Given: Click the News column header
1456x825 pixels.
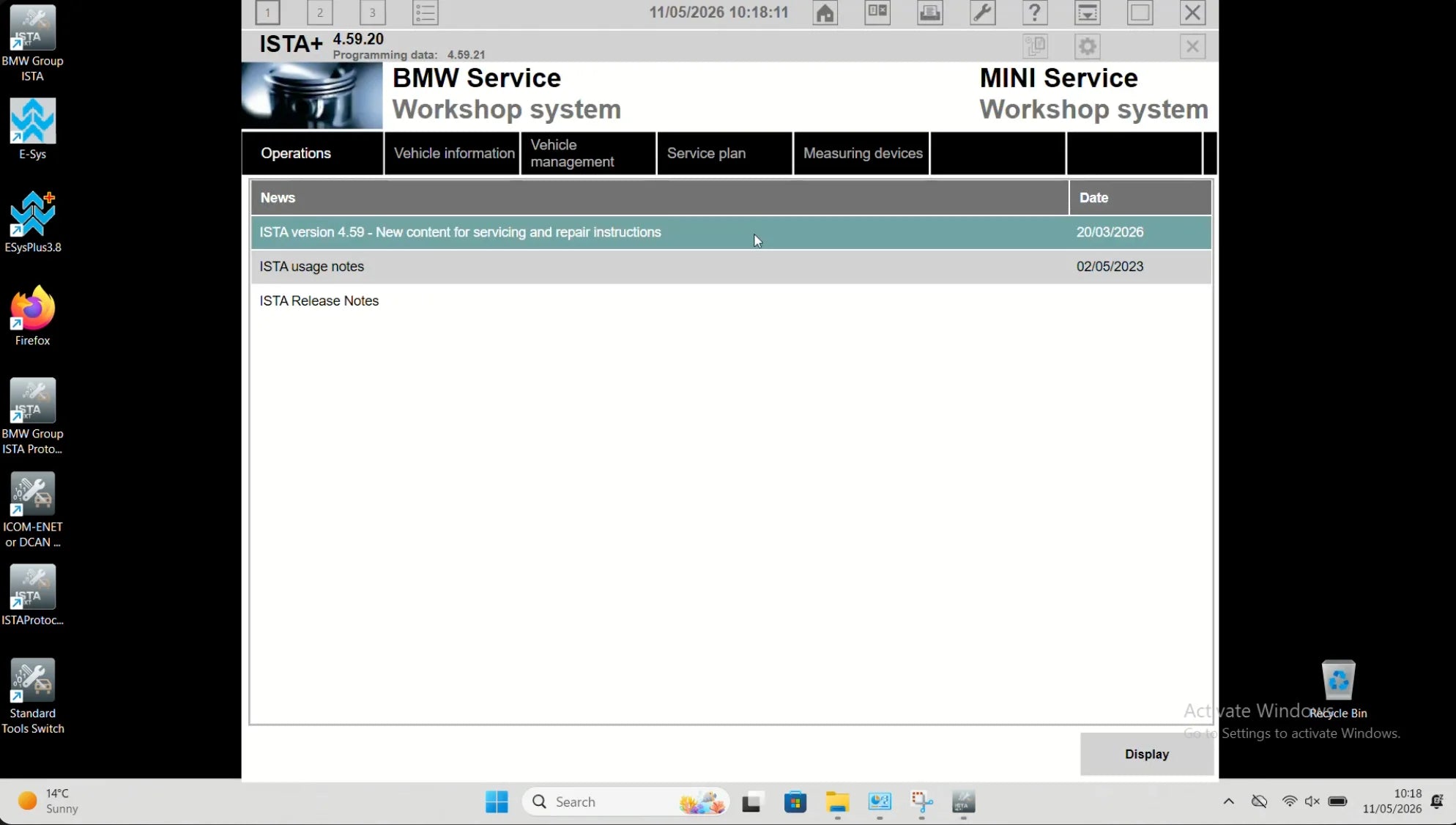Looking at the screenshot, I should coord(659,198).
